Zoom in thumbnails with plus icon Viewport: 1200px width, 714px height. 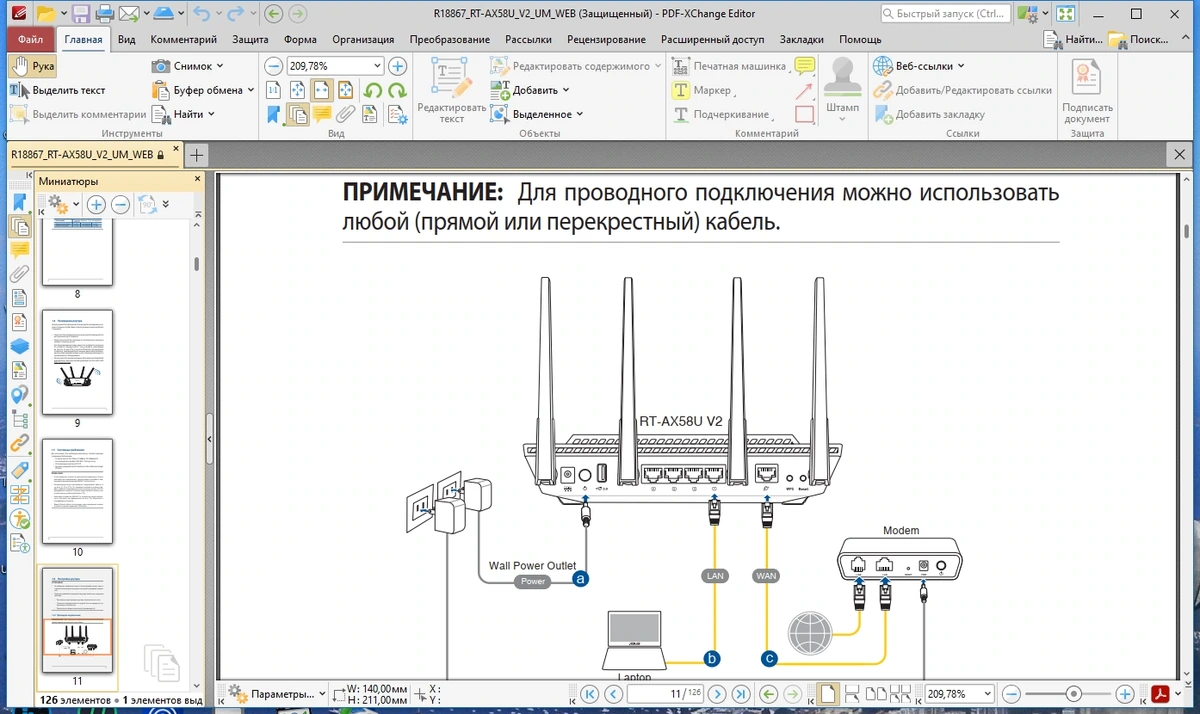click(96, 204)
